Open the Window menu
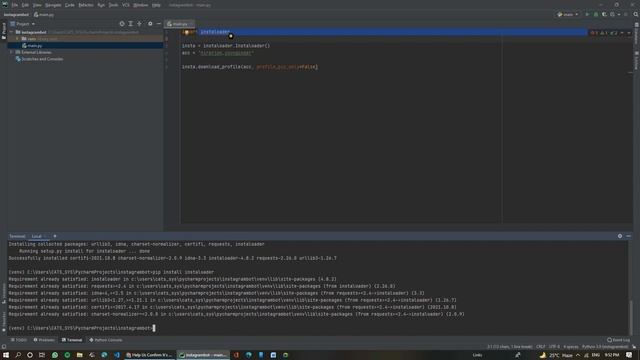The height and width of the screenshot is (360, 640). click(x=141, y=5)
